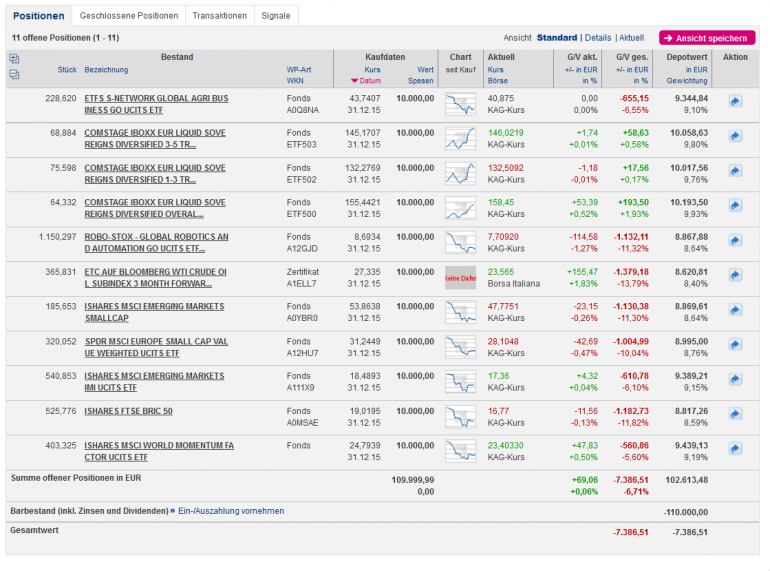Switch view to Details
Screen dimensions: 770x571
pos(597,38)
